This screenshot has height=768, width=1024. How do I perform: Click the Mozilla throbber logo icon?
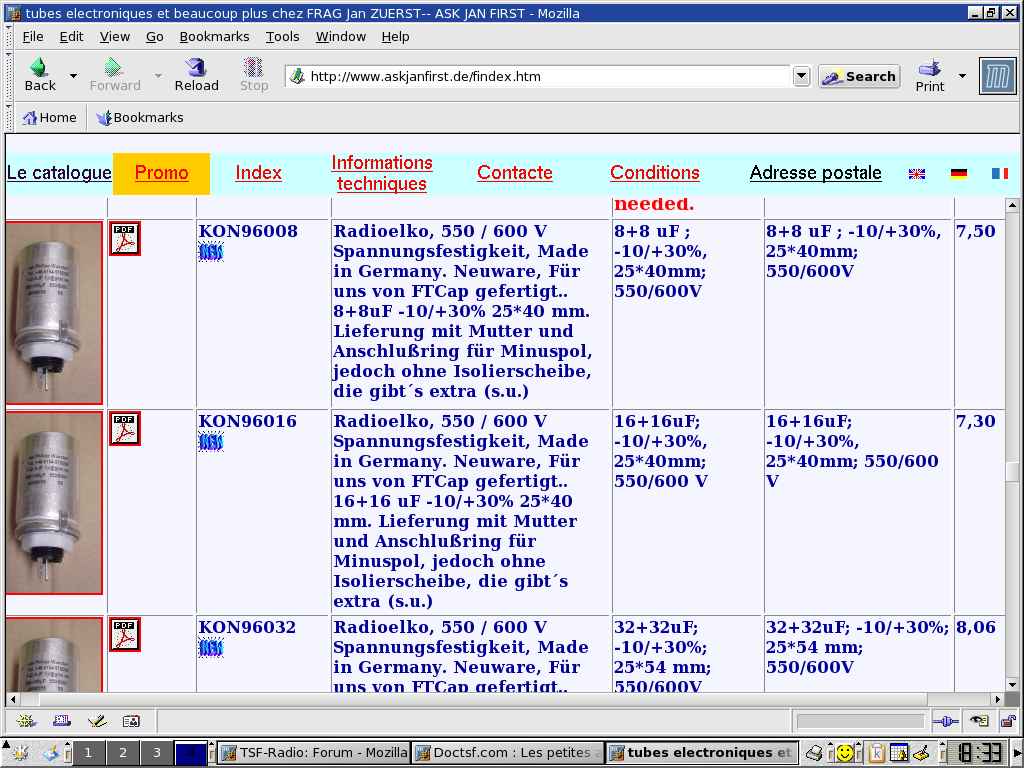coord(997,76)
